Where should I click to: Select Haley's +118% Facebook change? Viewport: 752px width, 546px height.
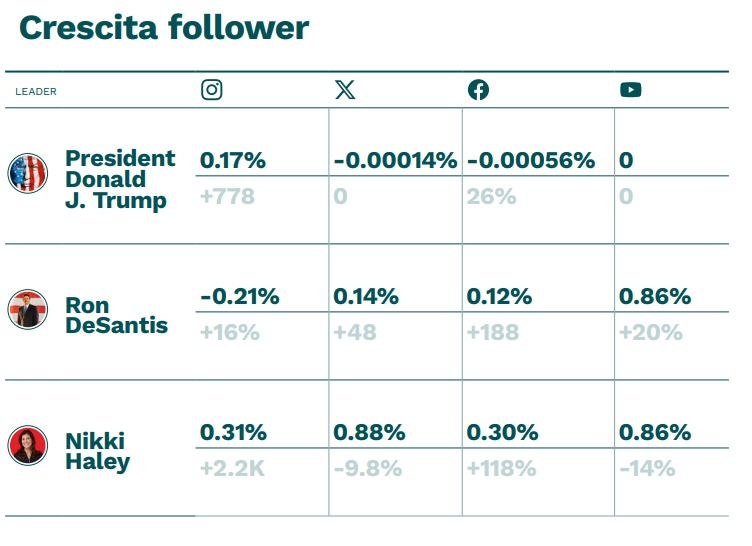click(502, 469)
